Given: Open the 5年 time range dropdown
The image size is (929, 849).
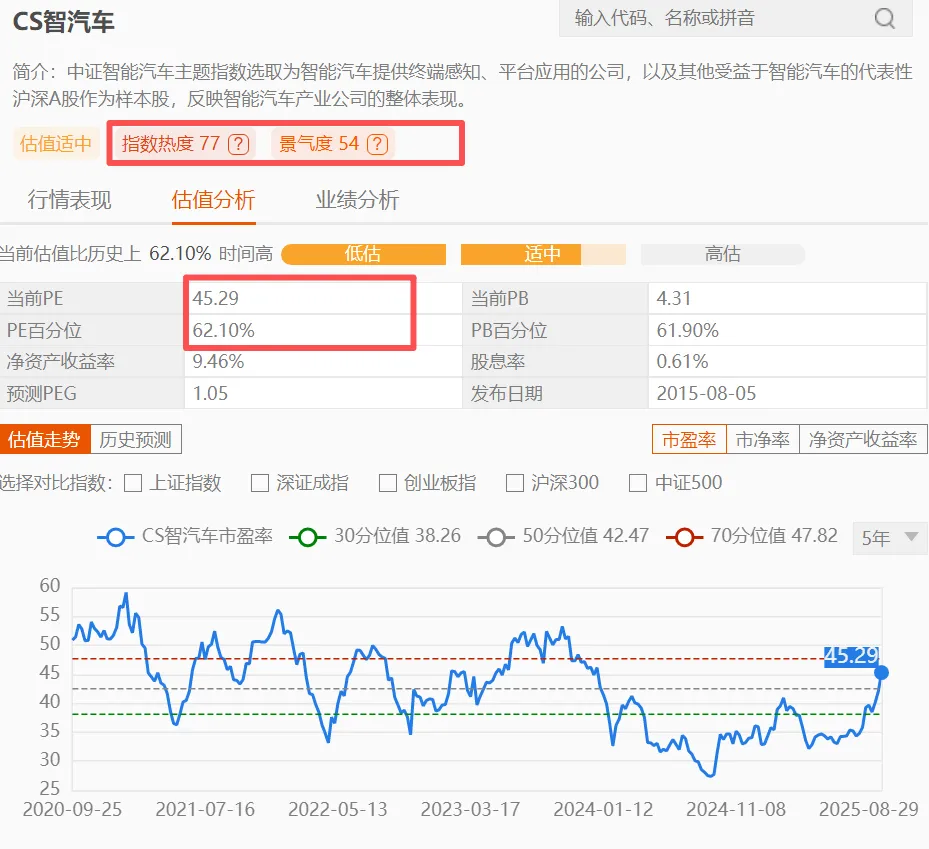Looking at the screenshot, I should click(x=889, y=538).
